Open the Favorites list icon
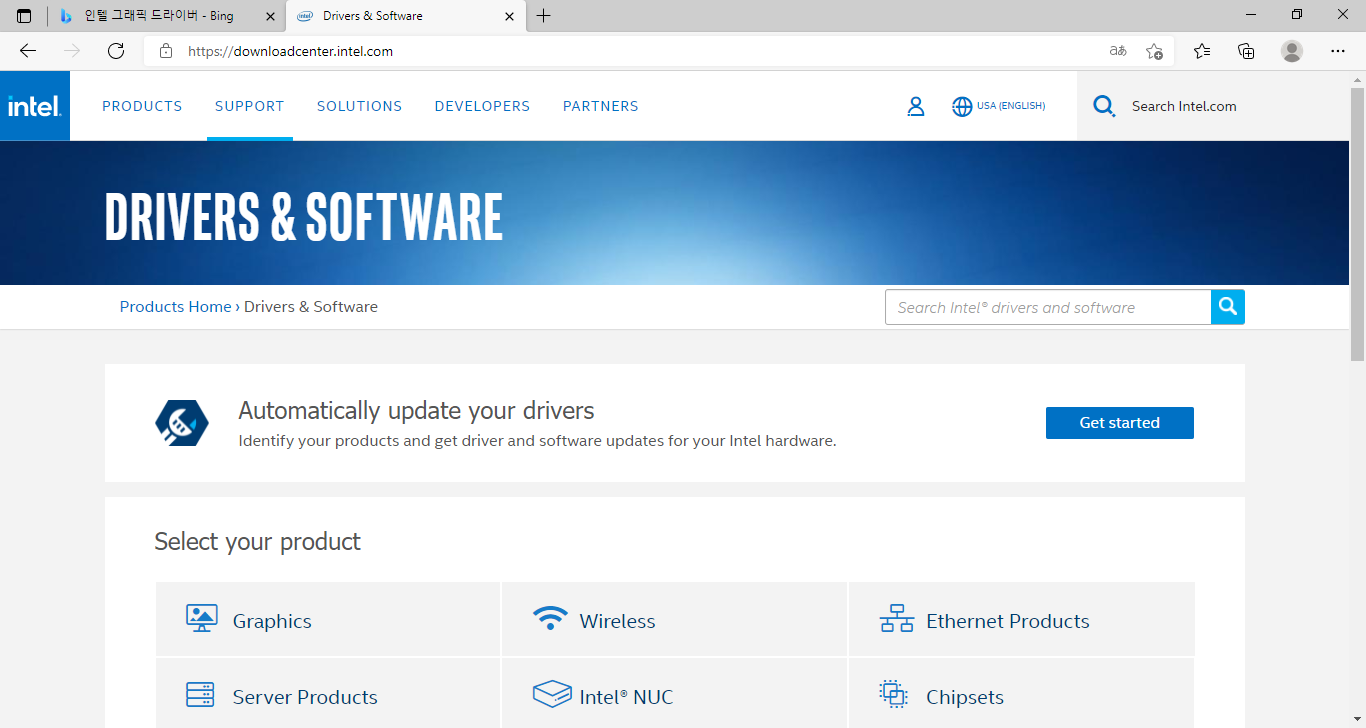 click(1202, 51)
